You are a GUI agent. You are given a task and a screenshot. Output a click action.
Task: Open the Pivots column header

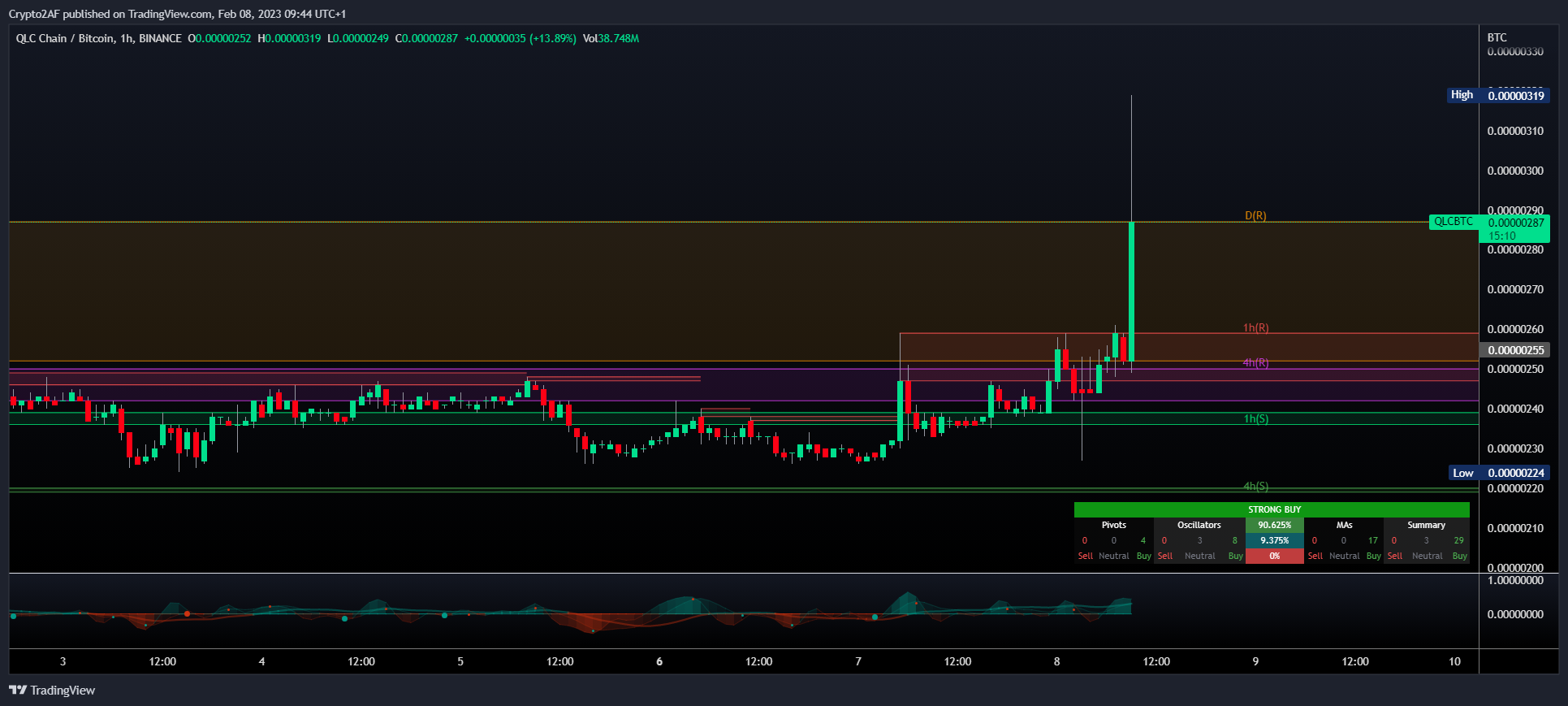point(1114,525)
